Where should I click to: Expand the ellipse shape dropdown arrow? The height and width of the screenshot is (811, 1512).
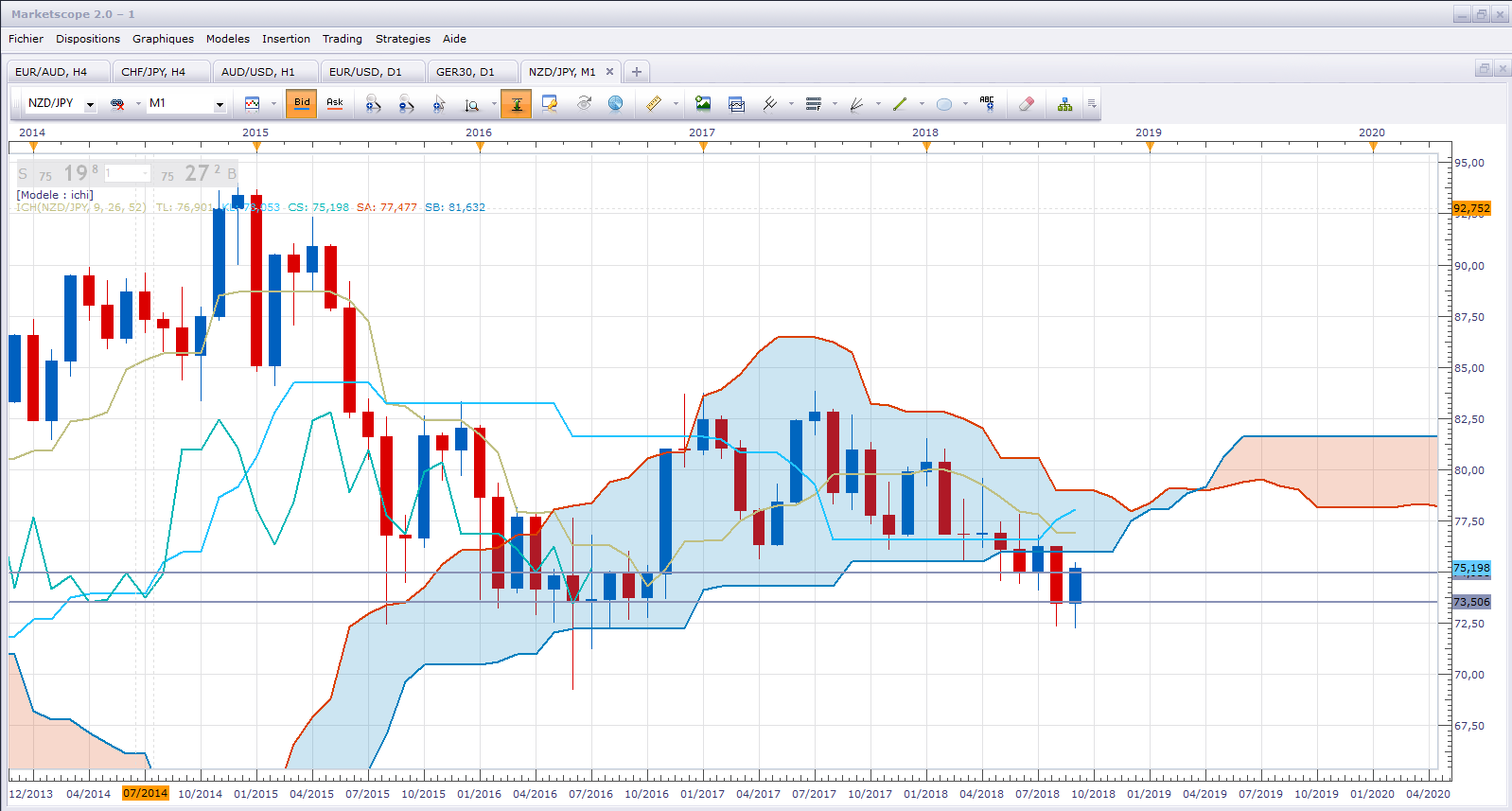pyautogui.click(x=965, y=104)
